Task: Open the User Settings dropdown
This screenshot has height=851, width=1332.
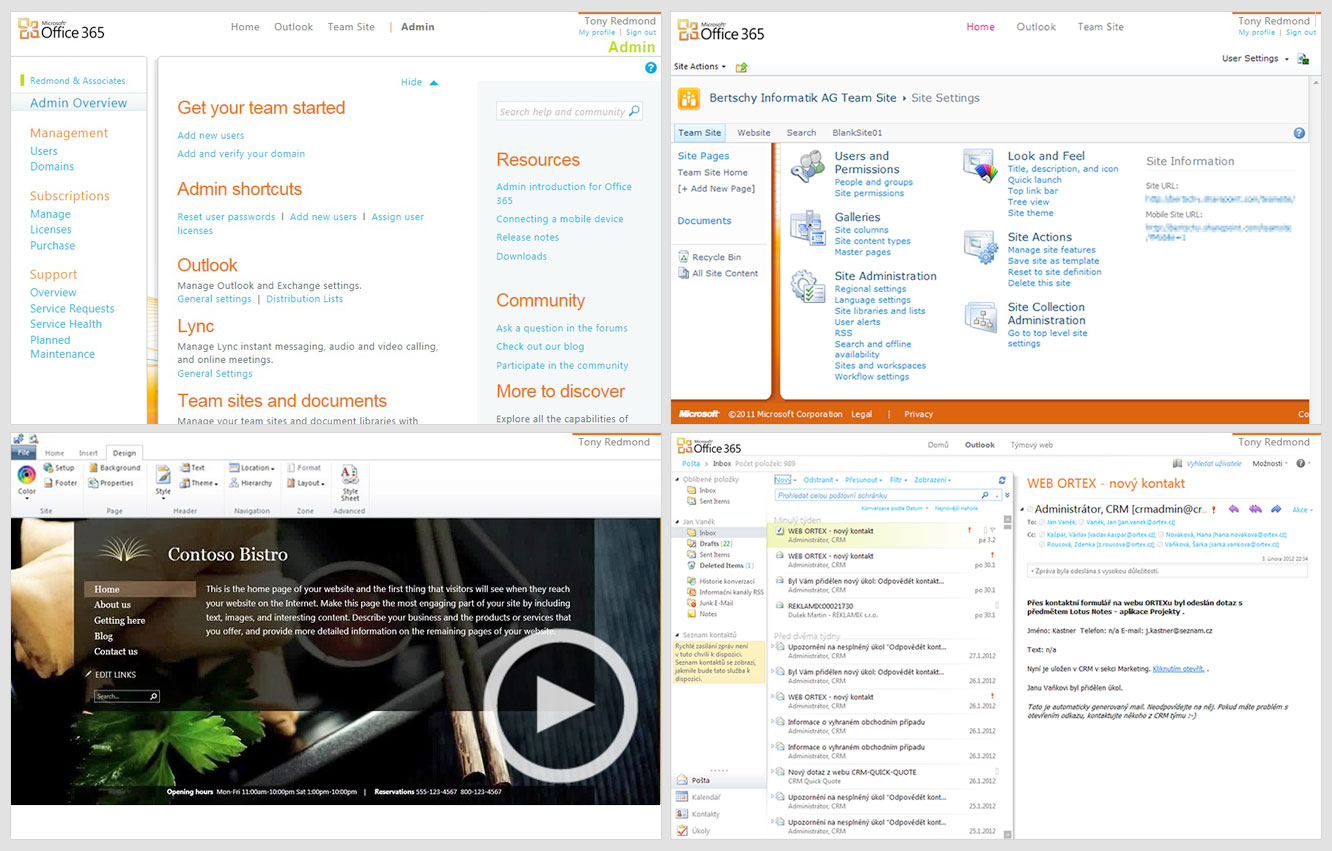Action: (1255, 59)
